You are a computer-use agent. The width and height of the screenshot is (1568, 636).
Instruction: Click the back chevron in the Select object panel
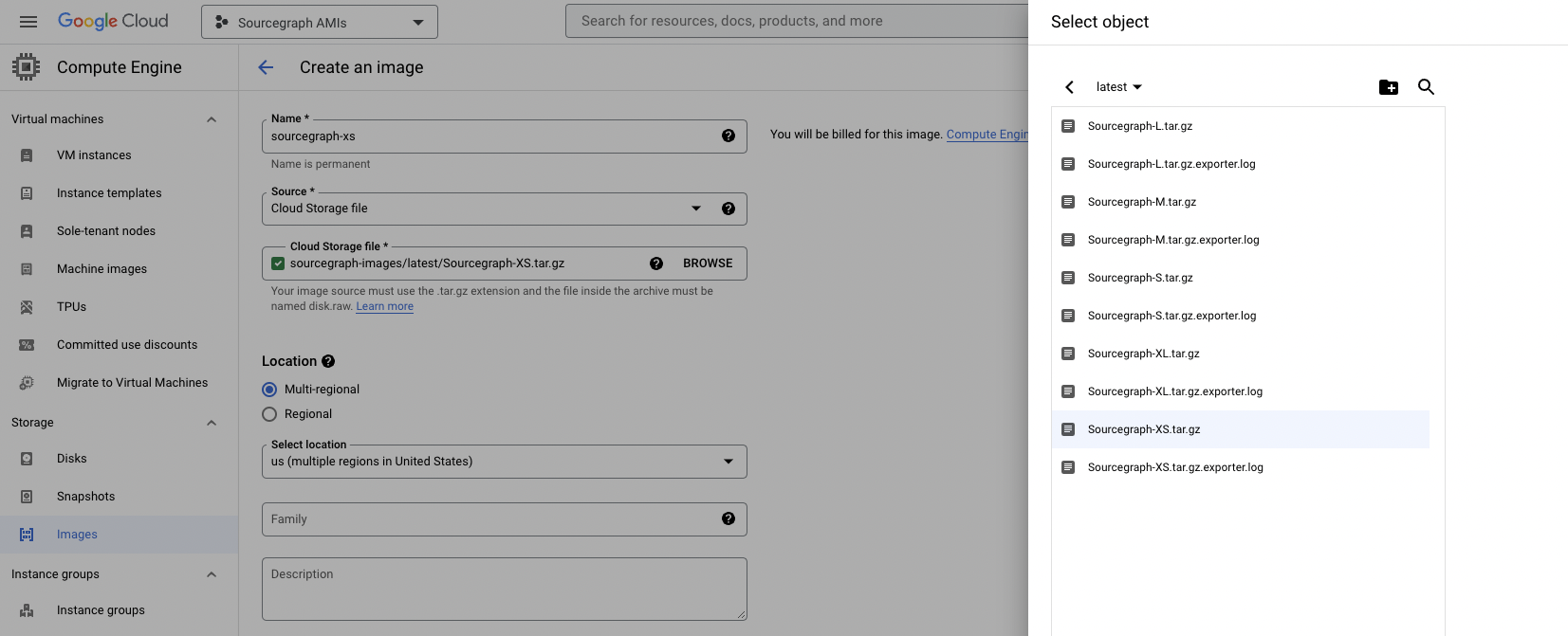pos(1069,87)
